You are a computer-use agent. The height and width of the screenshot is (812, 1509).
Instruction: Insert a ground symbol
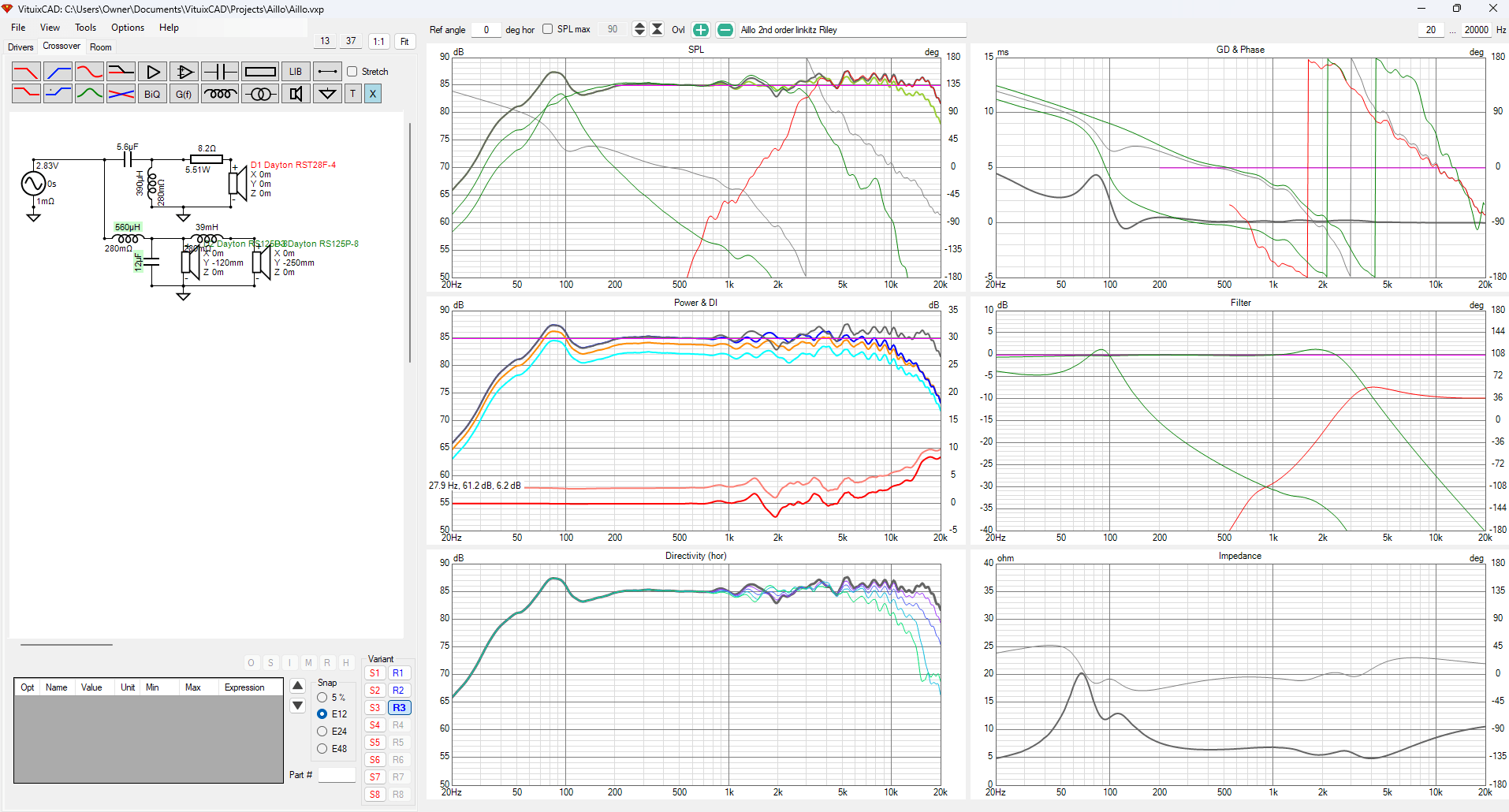(327, 94)
